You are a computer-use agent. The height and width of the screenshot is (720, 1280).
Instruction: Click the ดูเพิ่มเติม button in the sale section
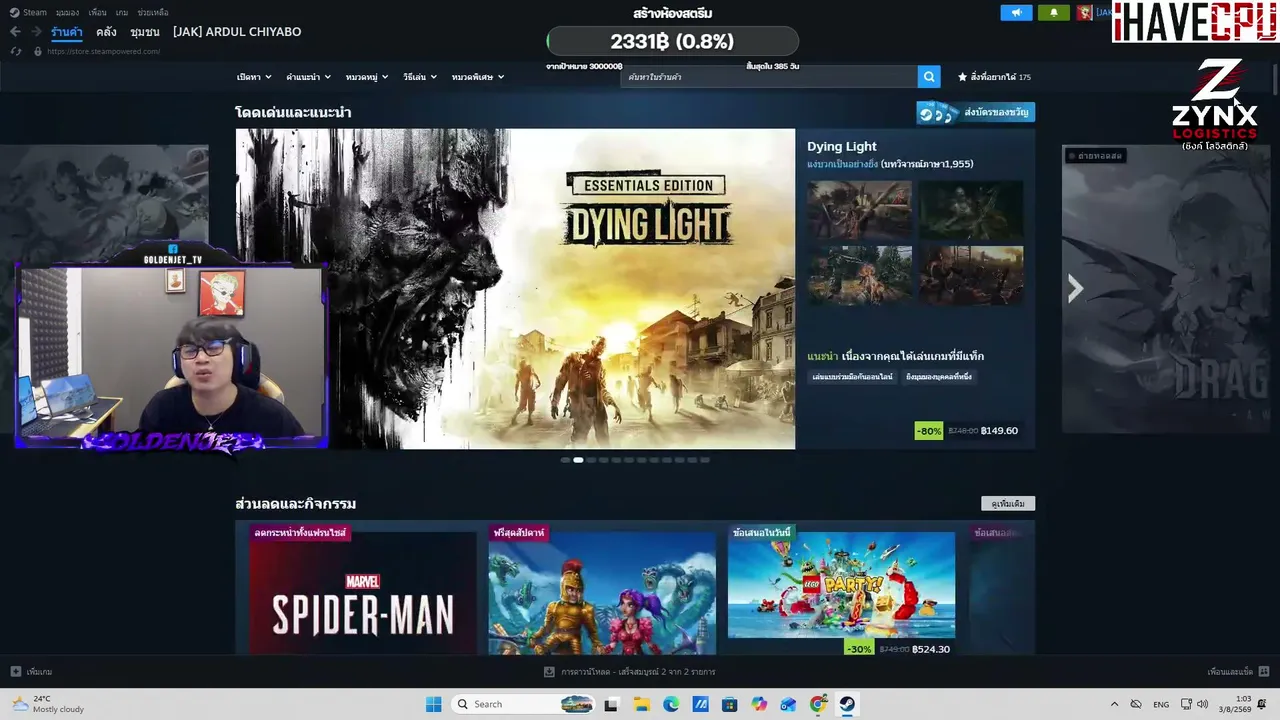coord(1008,503)
